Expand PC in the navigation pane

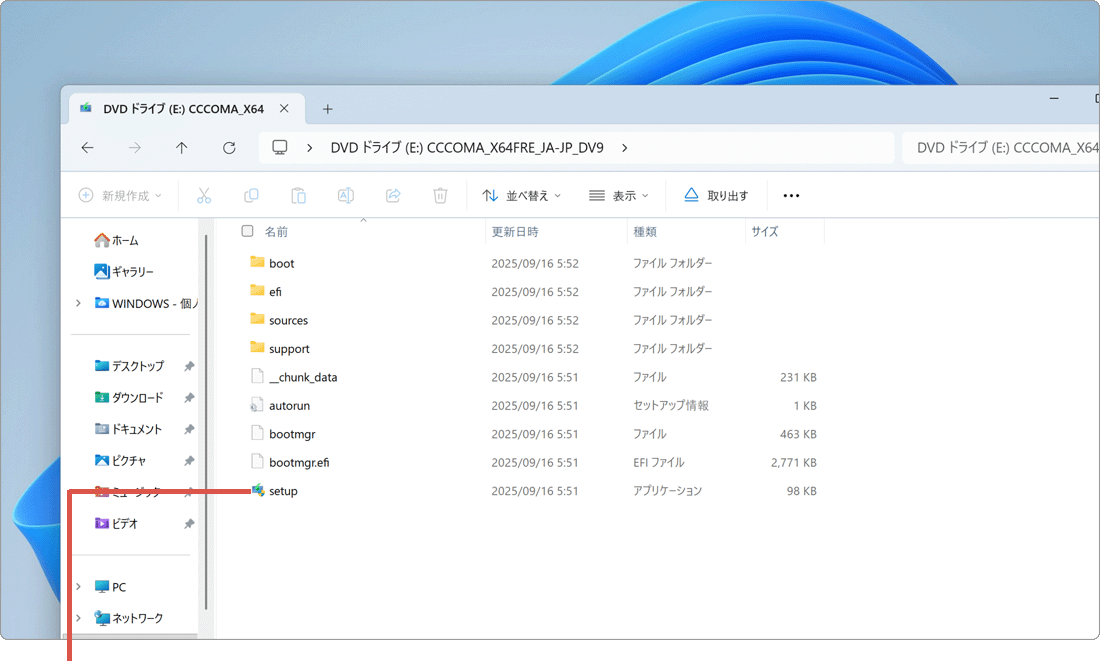79,586
